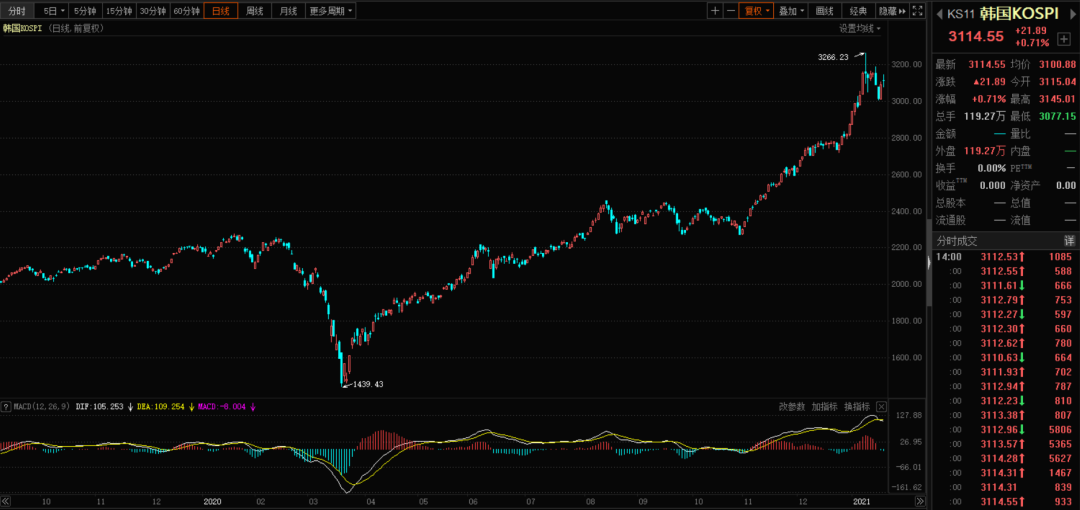The image size is (1080, 510).
Task: Switch to 周线 weekly chart
Action: 254,11
